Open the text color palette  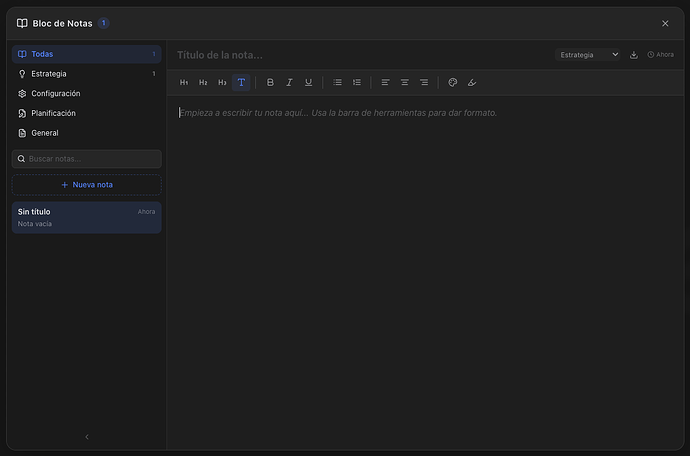tap(452, 82)
